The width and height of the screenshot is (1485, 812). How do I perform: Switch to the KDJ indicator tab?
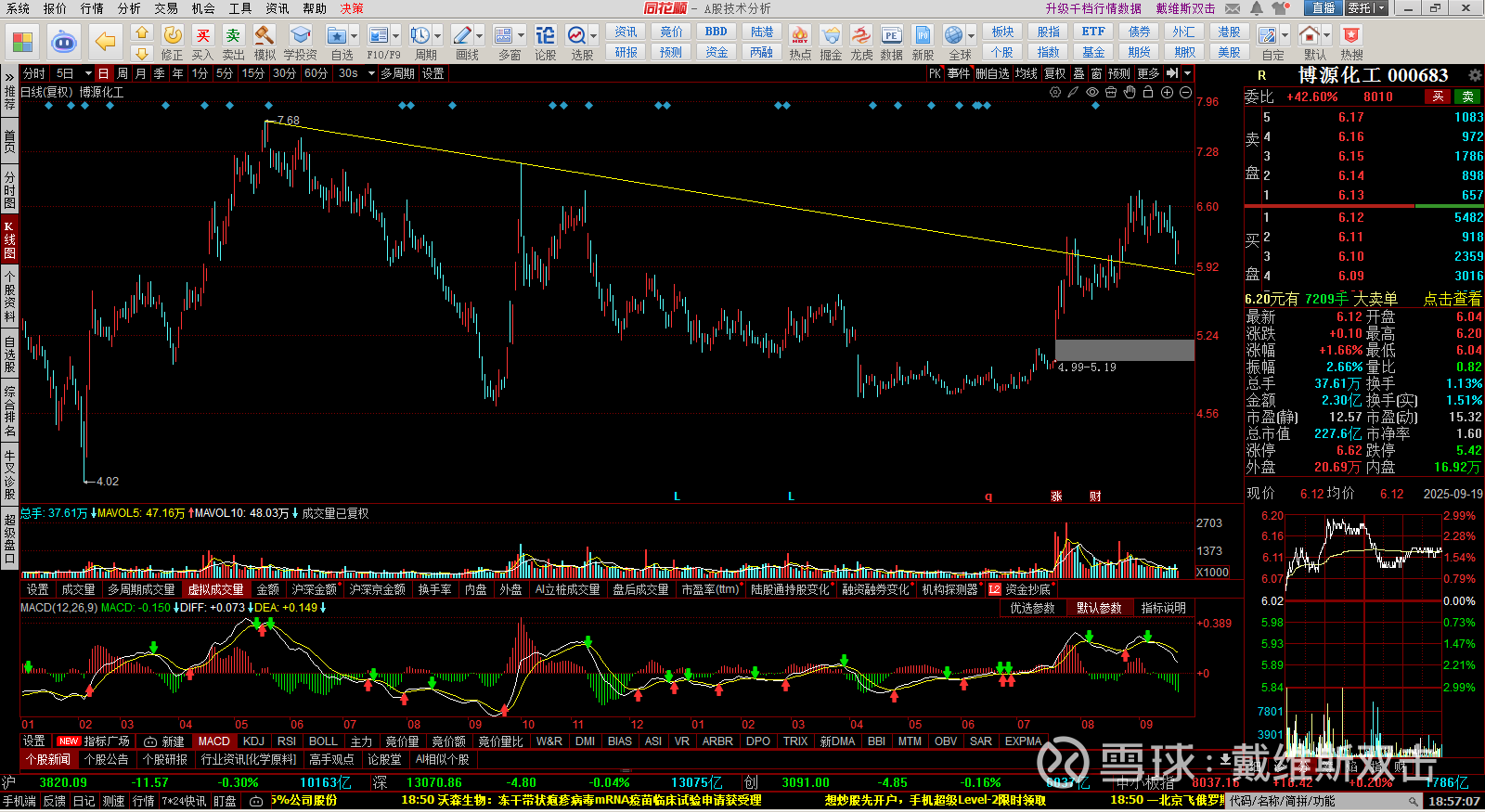click(x=253, y=741)
